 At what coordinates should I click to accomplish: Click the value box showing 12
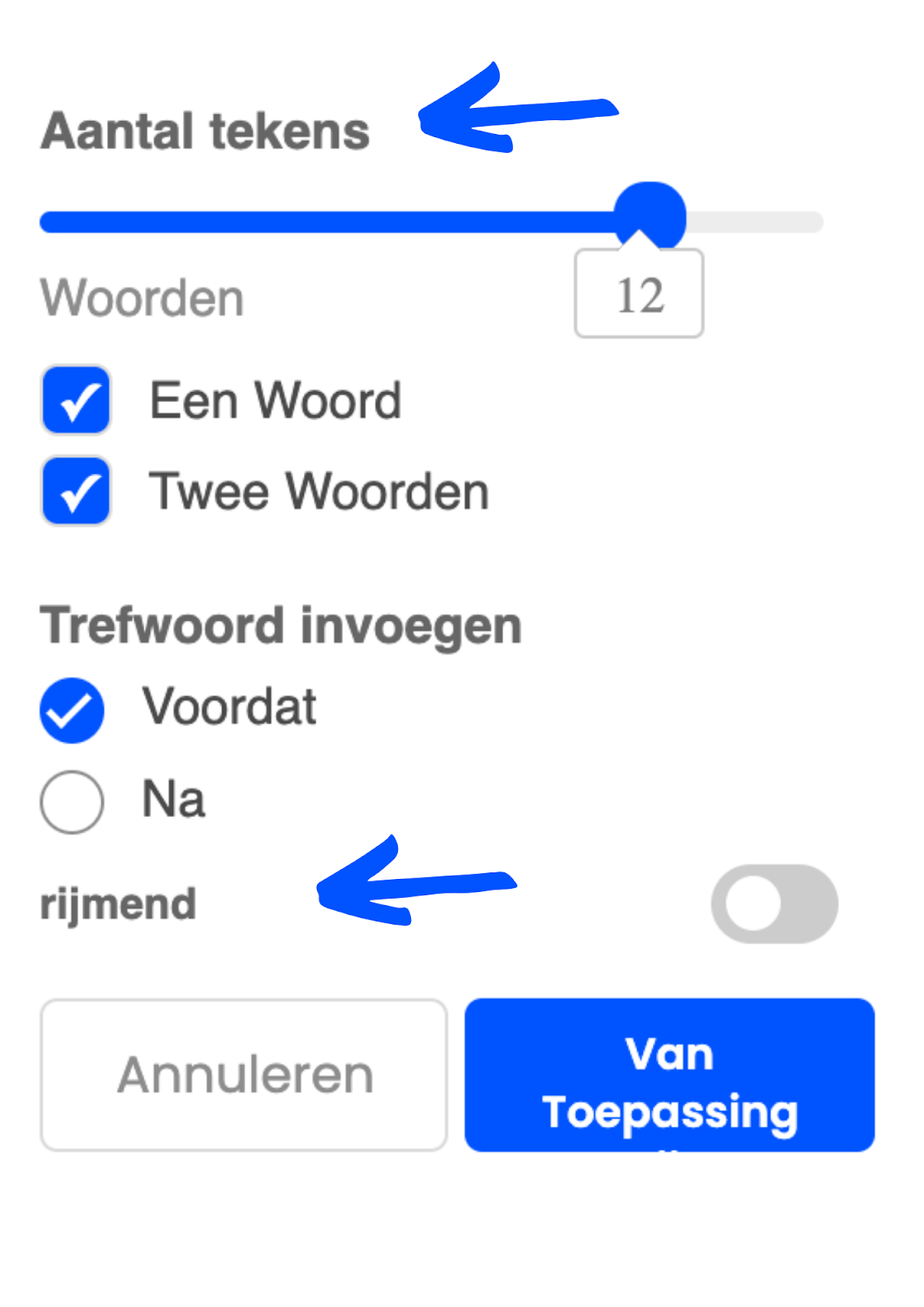tap(639, 294)
